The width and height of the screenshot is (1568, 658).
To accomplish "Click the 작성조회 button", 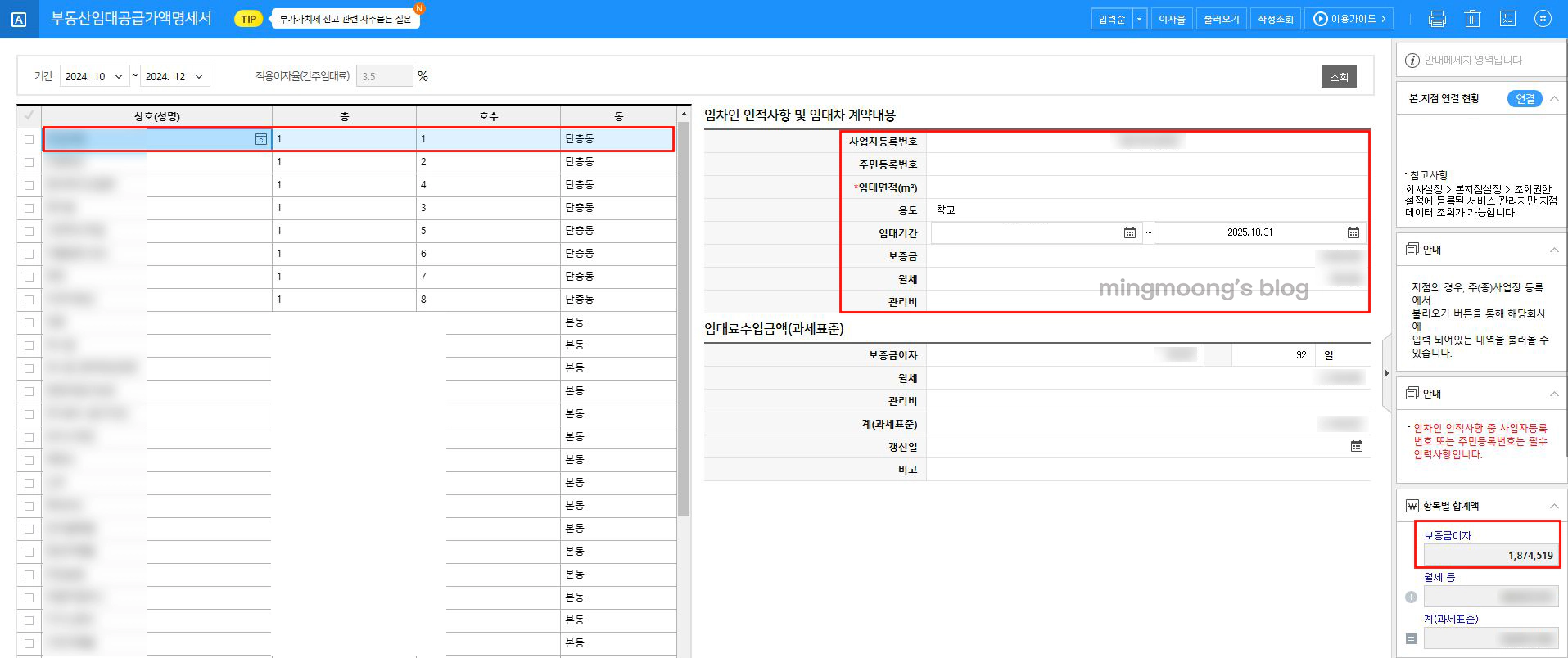I will 1275,19.
